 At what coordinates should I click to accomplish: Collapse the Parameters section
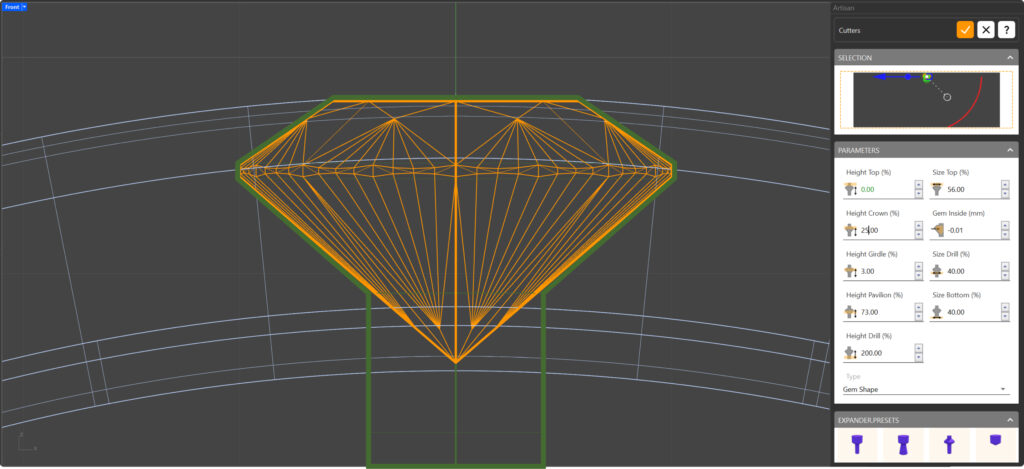tap(1010, 151)
